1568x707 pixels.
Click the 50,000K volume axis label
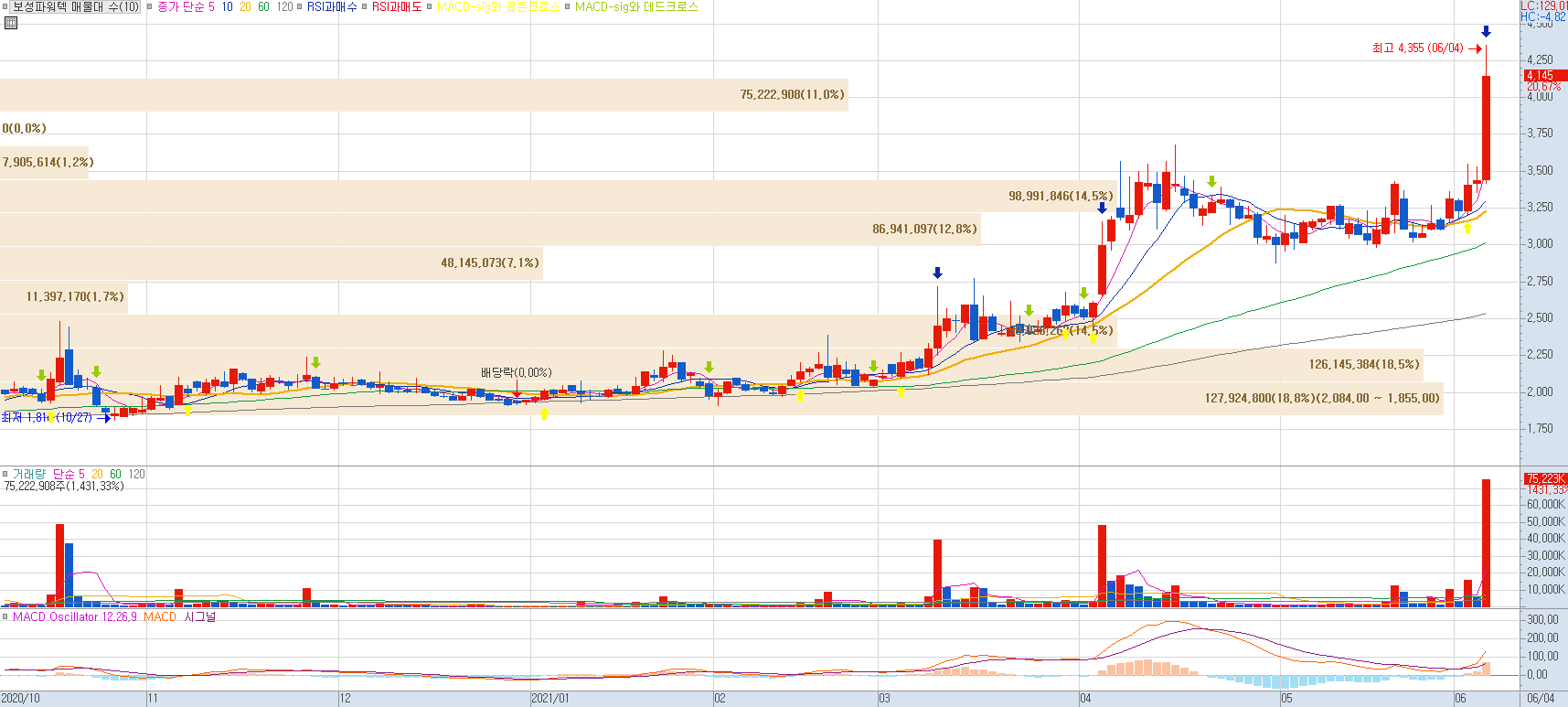click(x=1546, y=522)
